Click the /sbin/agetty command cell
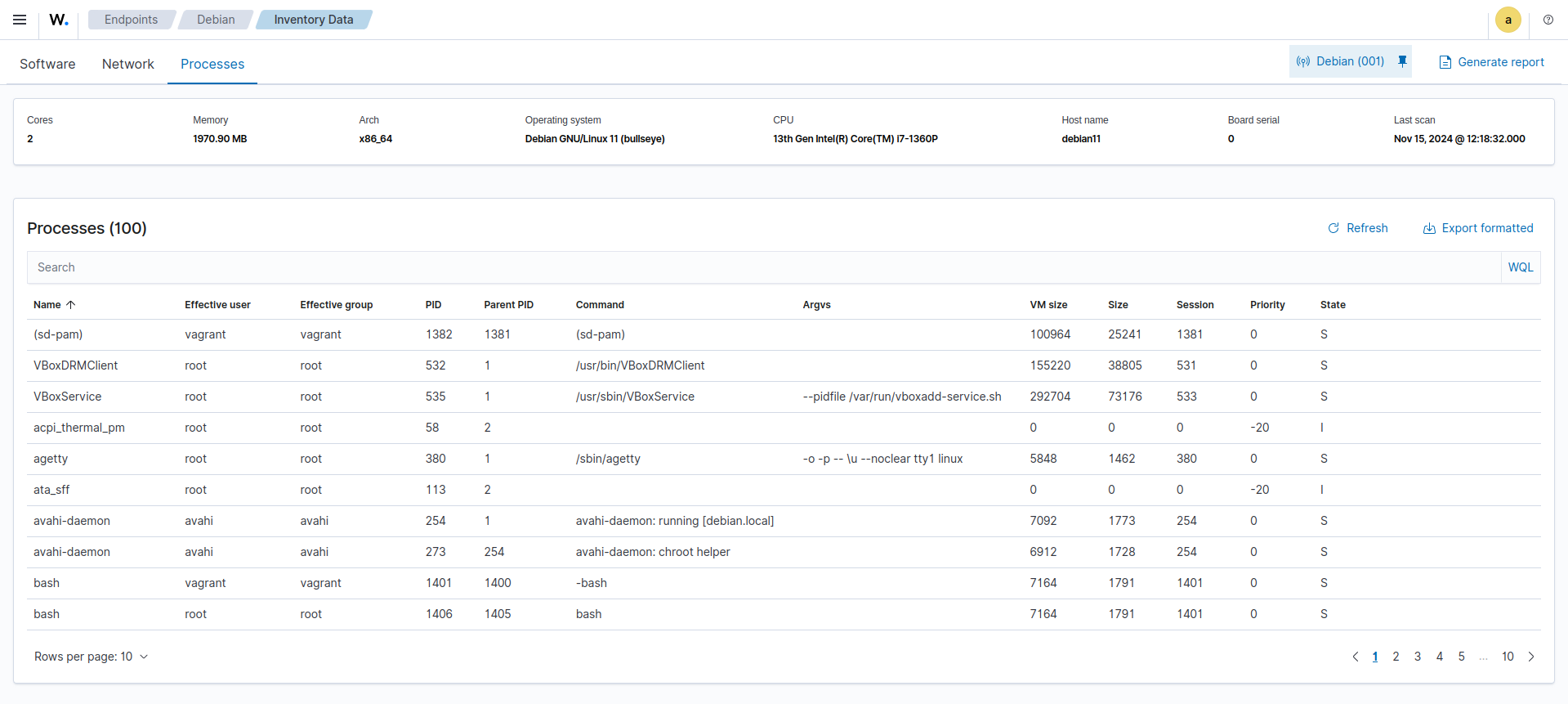Viewport: 1568px width, 704px height. (x=608, y=459)
